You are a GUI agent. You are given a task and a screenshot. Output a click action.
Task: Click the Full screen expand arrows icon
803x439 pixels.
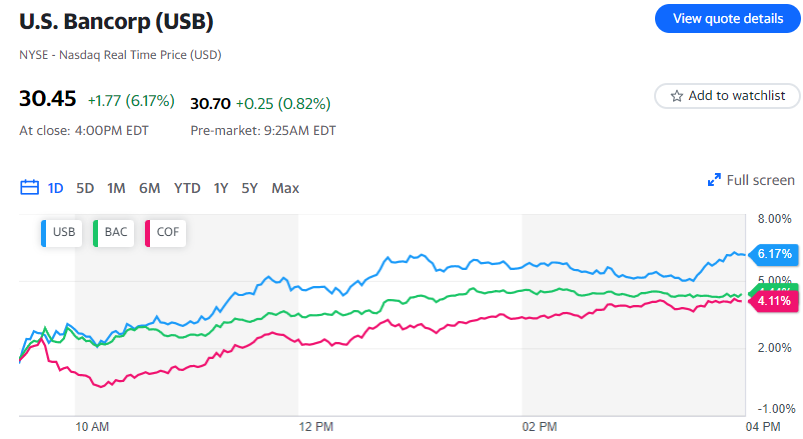714,180
